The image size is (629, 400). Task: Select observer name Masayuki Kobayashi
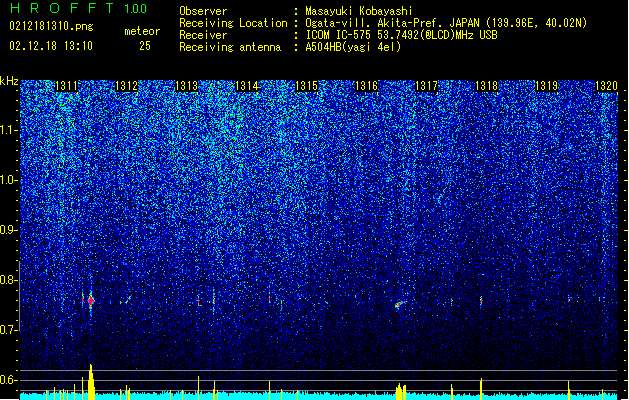[359, 11]
